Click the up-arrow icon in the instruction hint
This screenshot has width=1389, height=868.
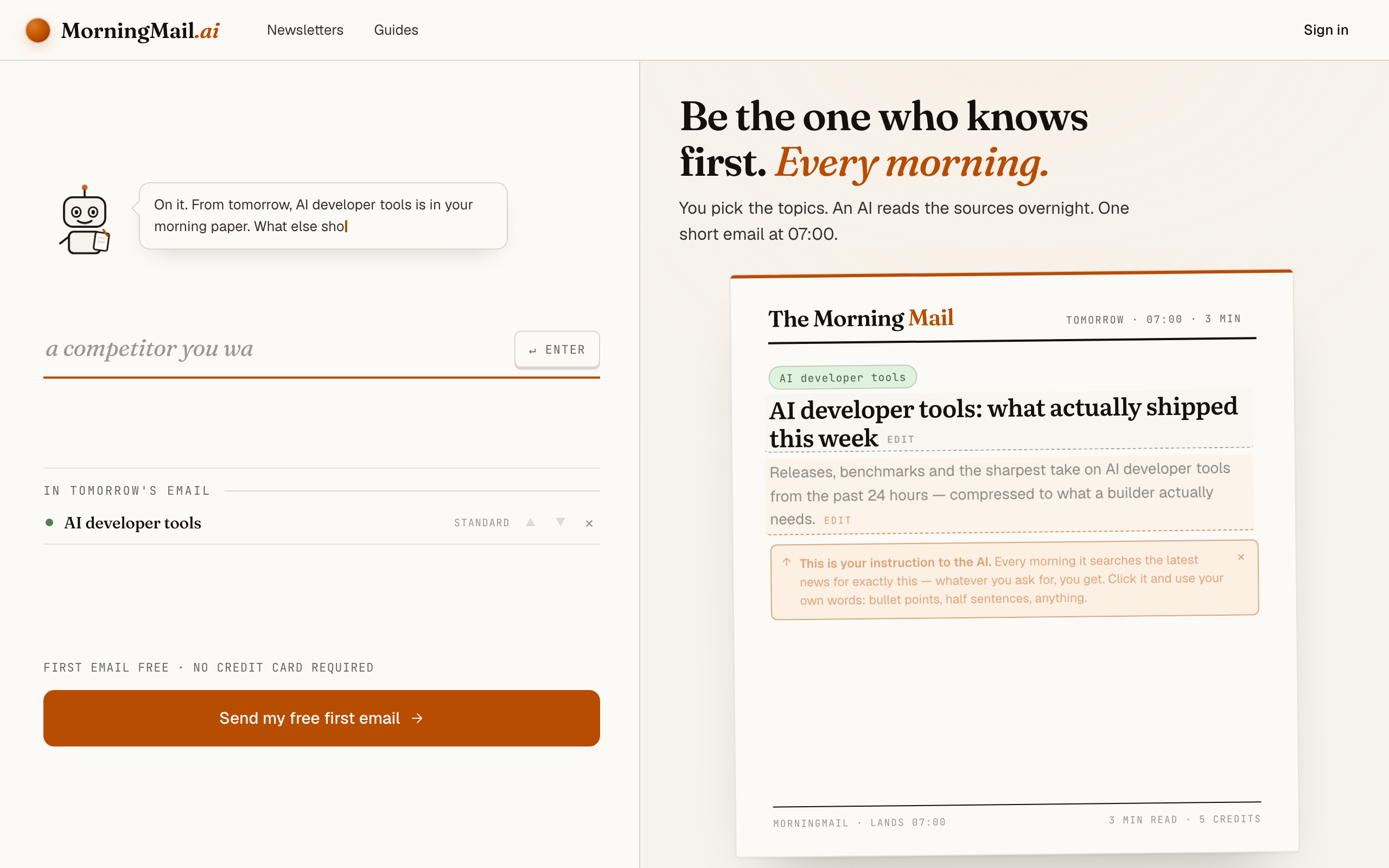787,562
